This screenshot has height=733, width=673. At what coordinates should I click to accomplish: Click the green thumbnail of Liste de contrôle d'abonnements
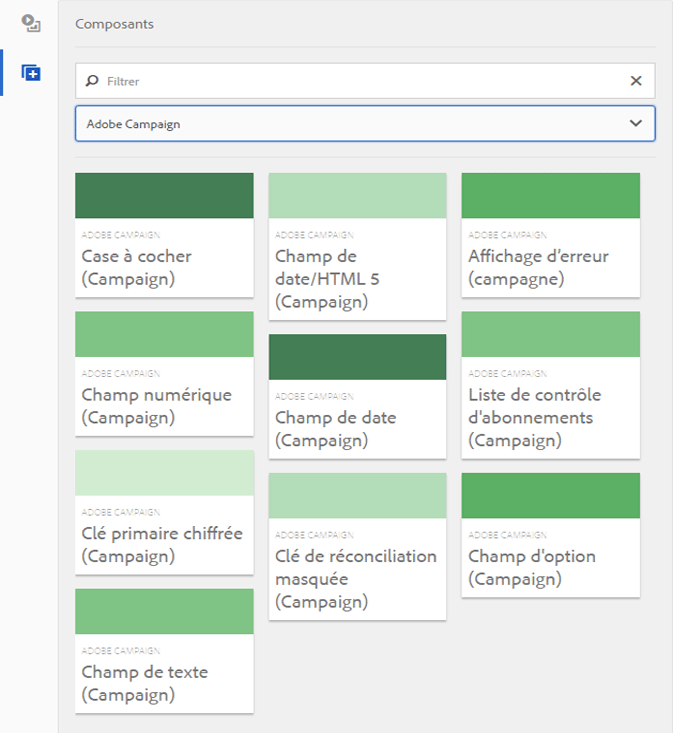551,334
